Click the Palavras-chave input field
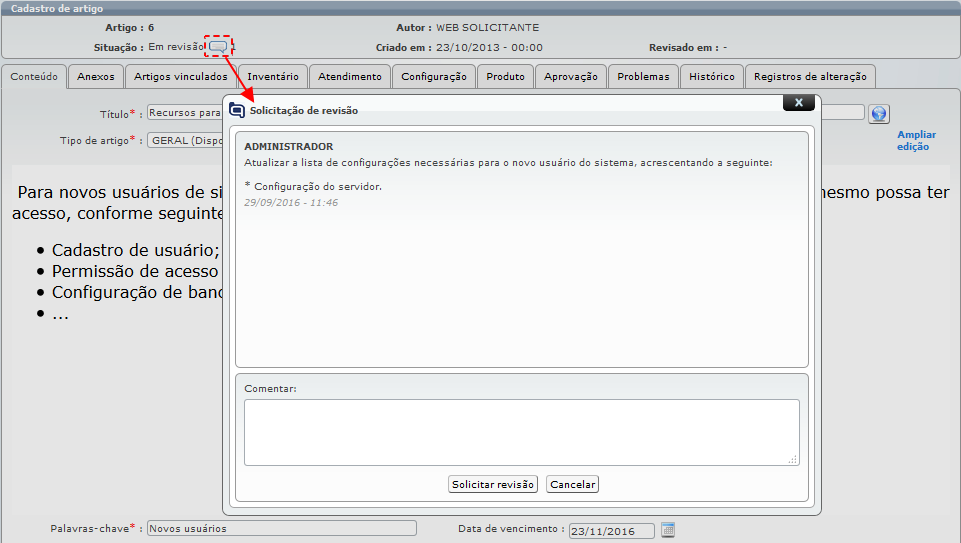The height and width of the screenshot is (543, 961). [281, 529]
